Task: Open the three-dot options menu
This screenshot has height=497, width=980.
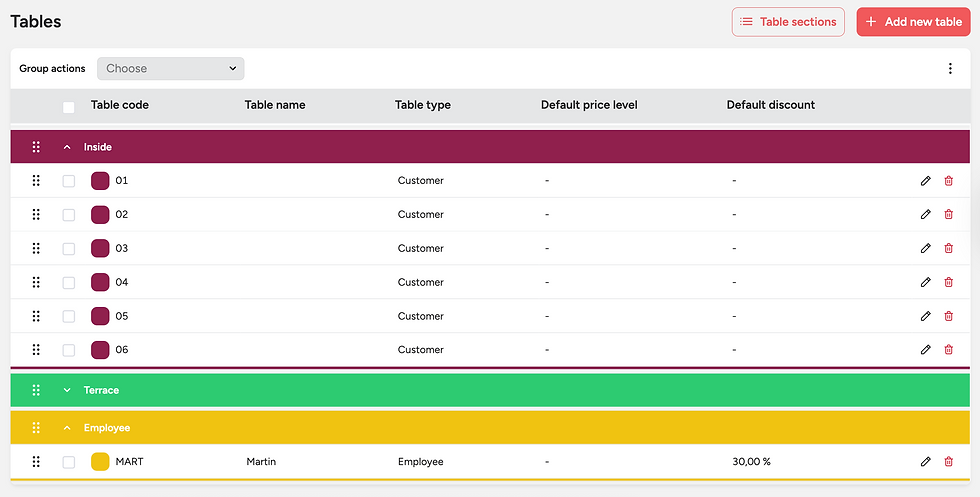Action: pos(950,69)
